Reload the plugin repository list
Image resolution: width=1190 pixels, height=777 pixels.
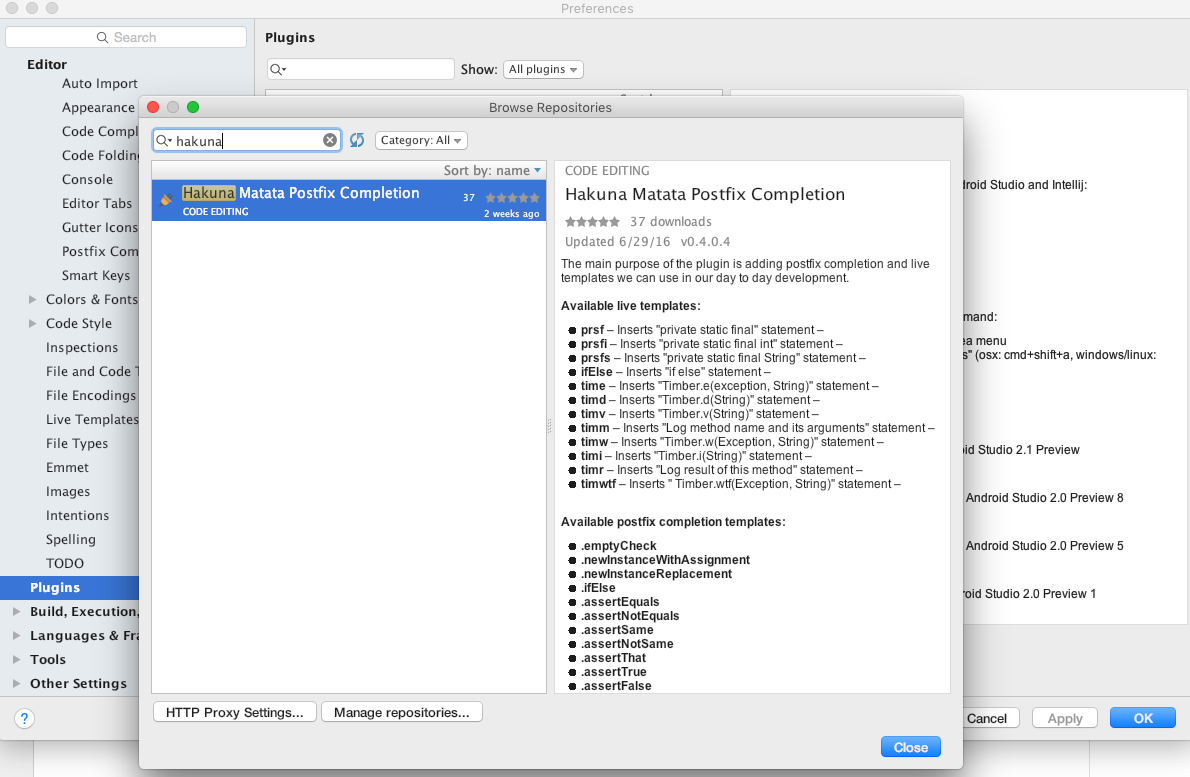pyautogui.click(x=357, y=140)
